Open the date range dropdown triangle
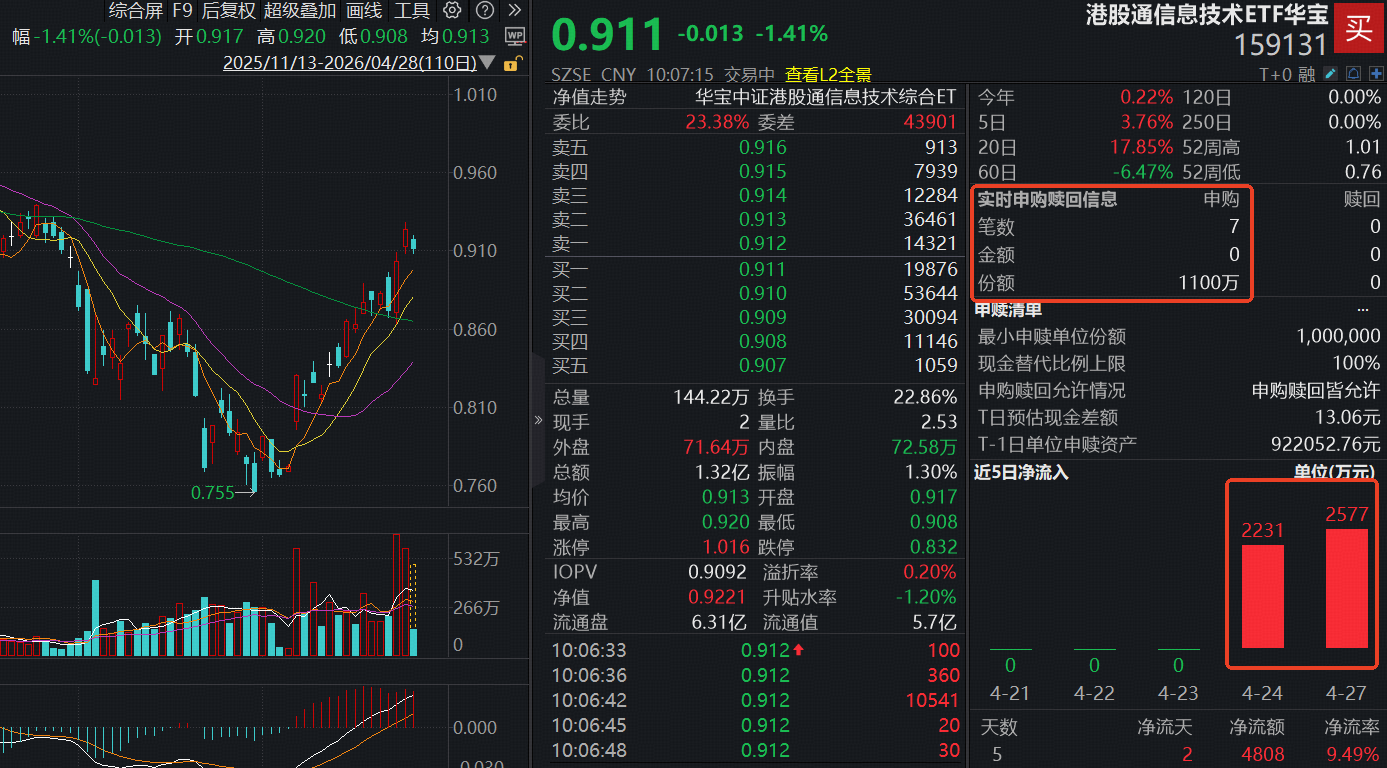 point(487,63)
